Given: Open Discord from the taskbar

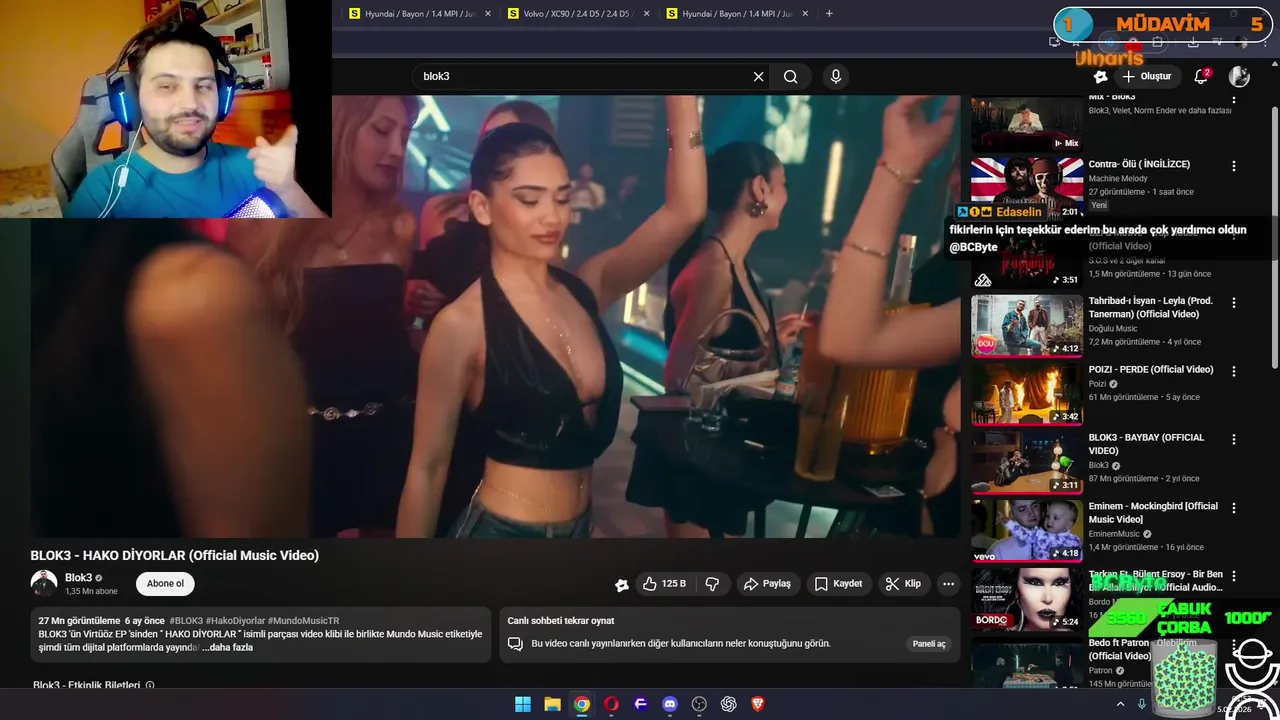Looking at the screenshot, I should 670,704.
